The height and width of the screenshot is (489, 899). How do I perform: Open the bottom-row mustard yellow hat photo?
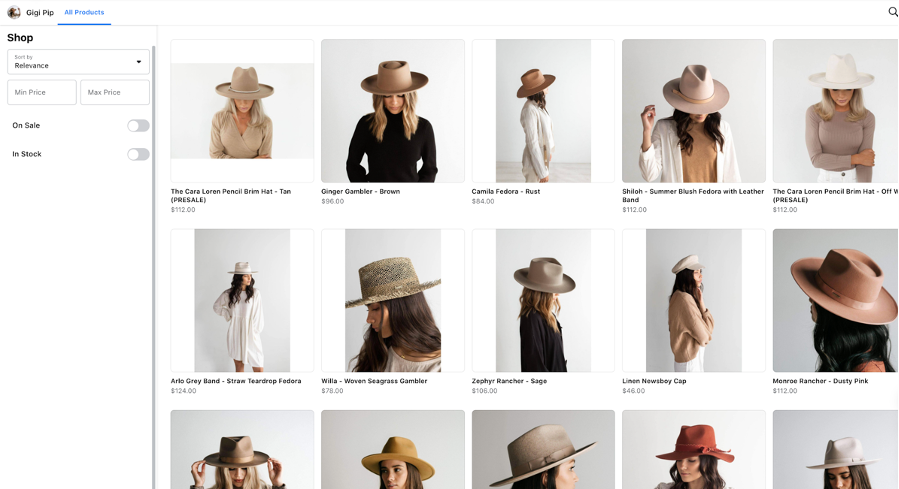coord(393,449)
